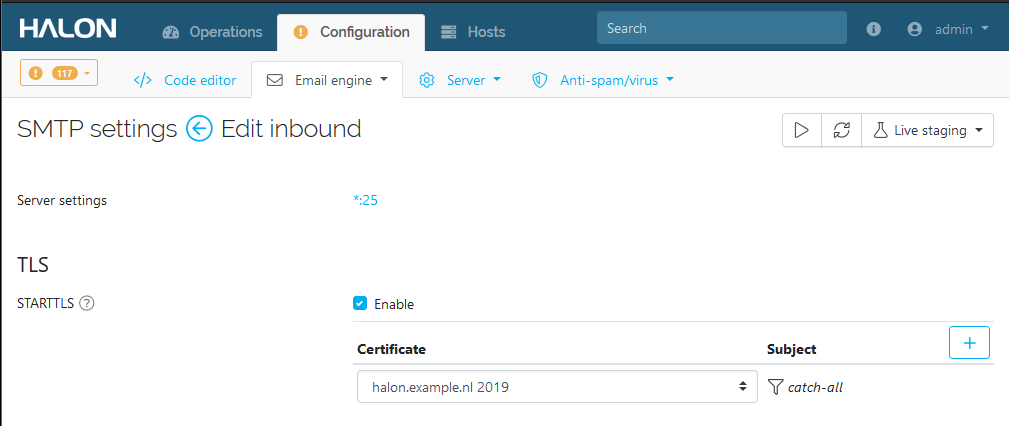Click the info circle icon in header

pyautogui.click(x=874, y=30)
